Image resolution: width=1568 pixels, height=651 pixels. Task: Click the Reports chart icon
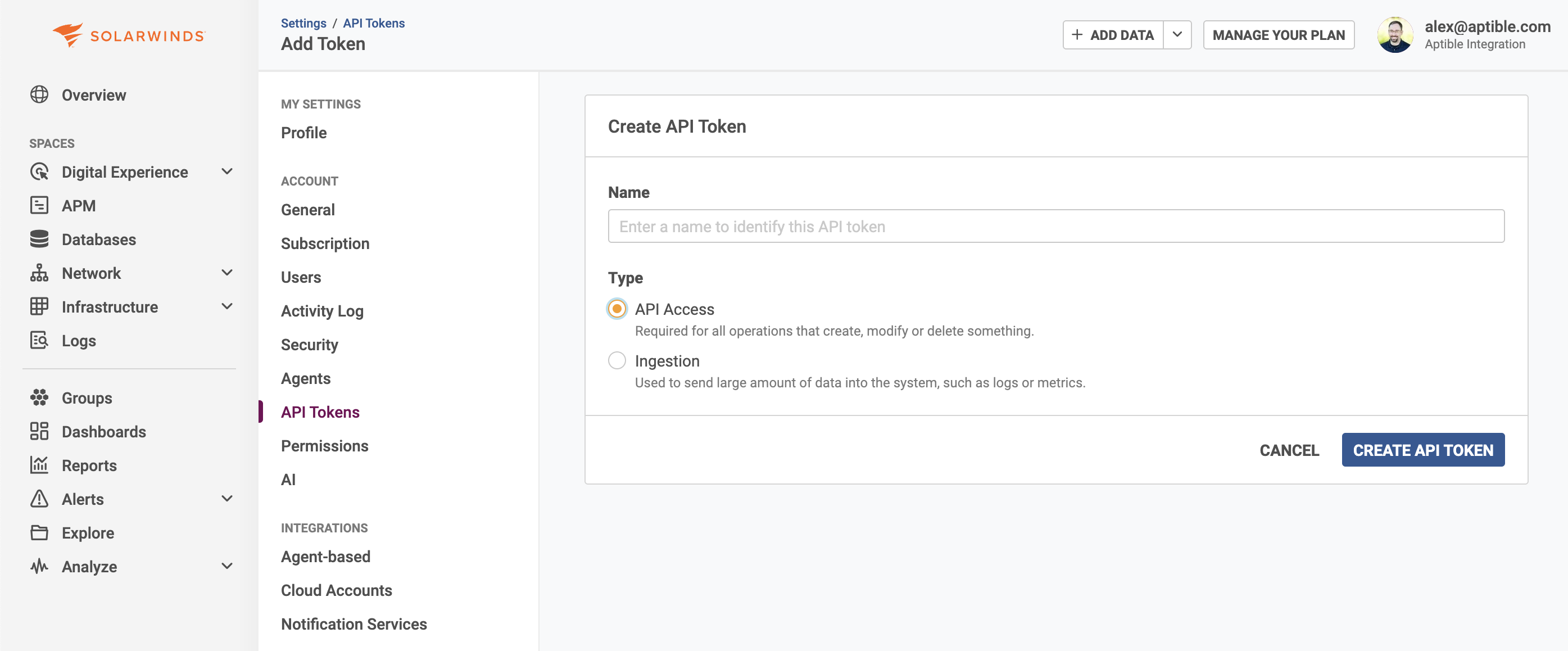point(39,465)
